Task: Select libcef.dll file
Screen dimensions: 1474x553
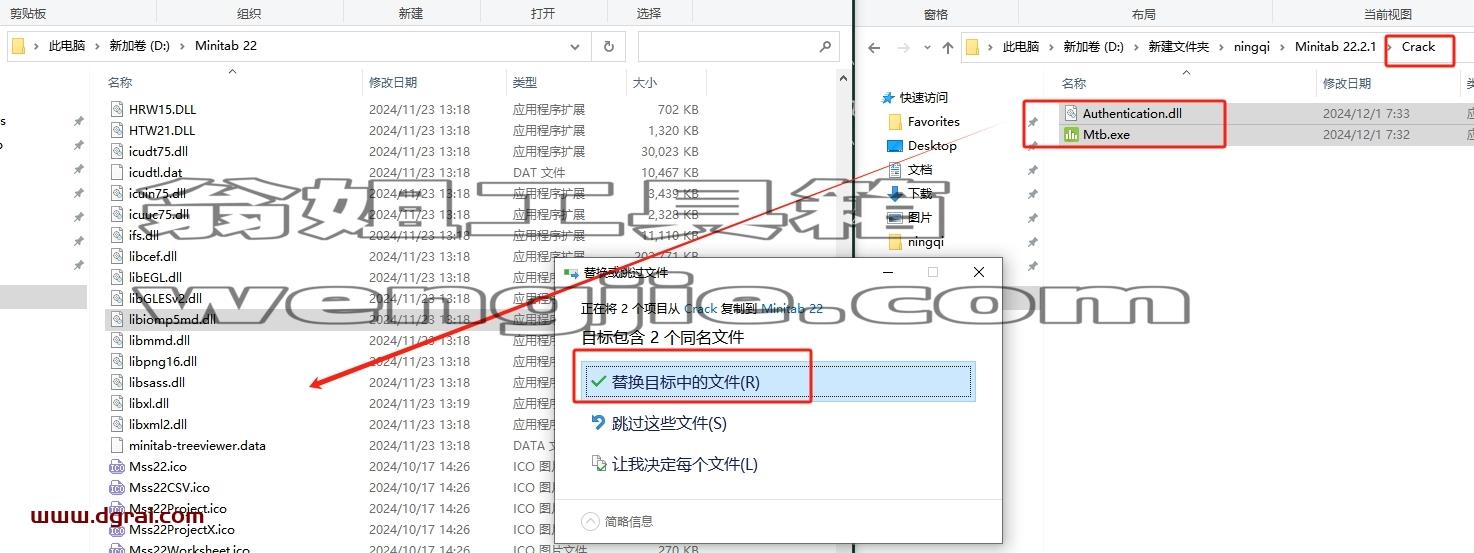Action: coord(153,257)
